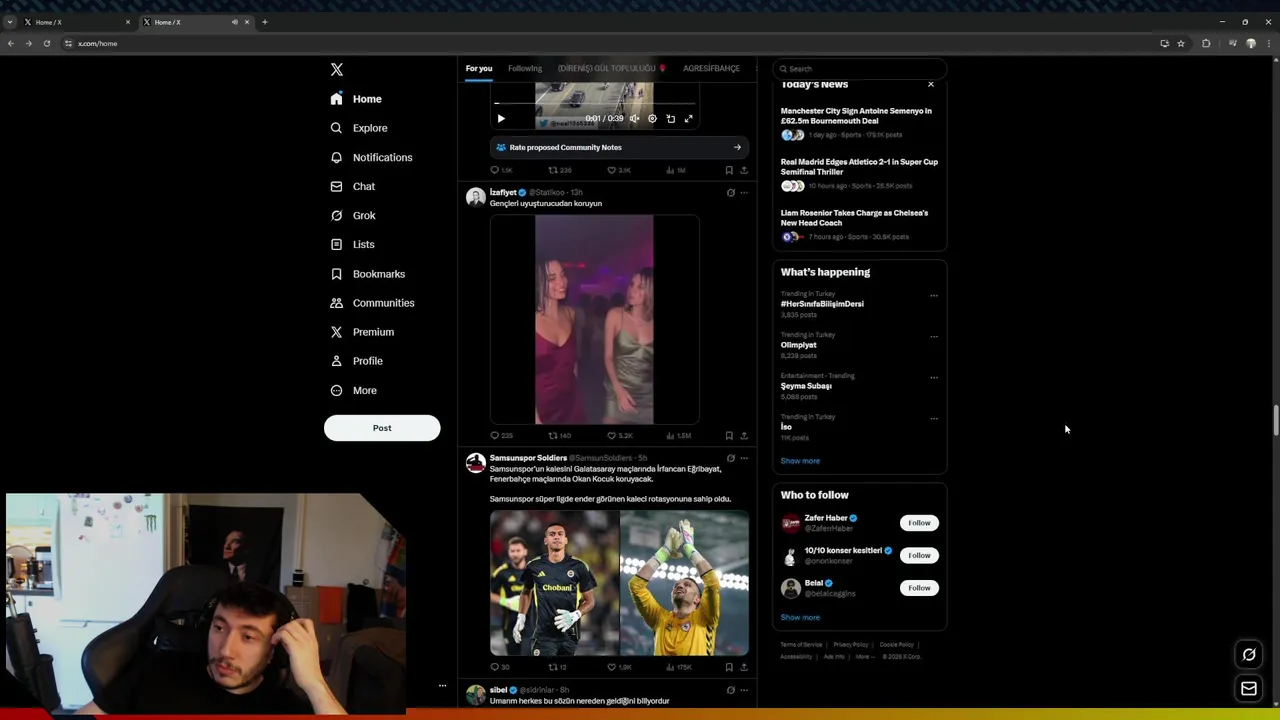This screenshot has height=720, width=1280.
Task: Open video settings gear icon
Action: 652,118
